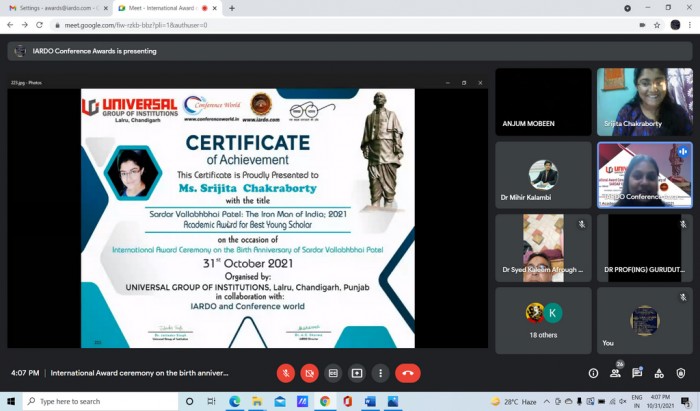This screenshot has height=411, width=700.
Task: Open a new browser tab
Action: tap(232, 8)
